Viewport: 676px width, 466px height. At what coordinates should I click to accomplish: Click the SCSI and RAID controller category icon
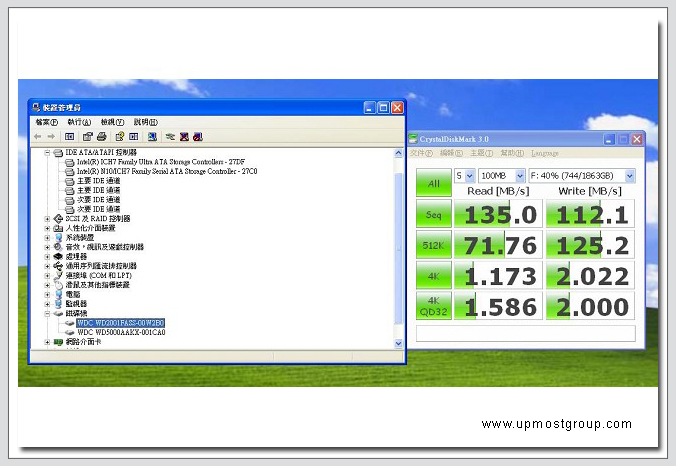click(x=58, y=219)
